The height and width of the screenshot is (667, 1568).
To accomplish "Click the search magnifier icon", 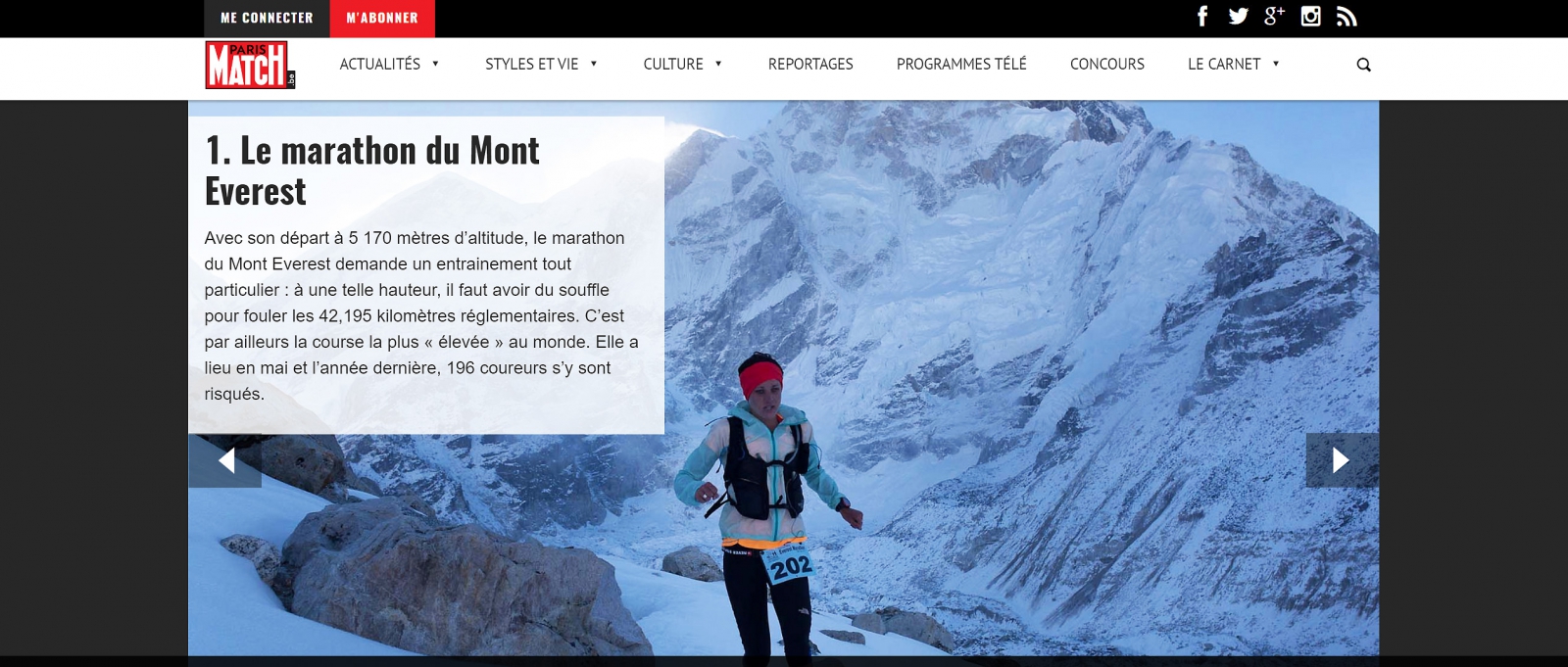I will click(1363, 65).
